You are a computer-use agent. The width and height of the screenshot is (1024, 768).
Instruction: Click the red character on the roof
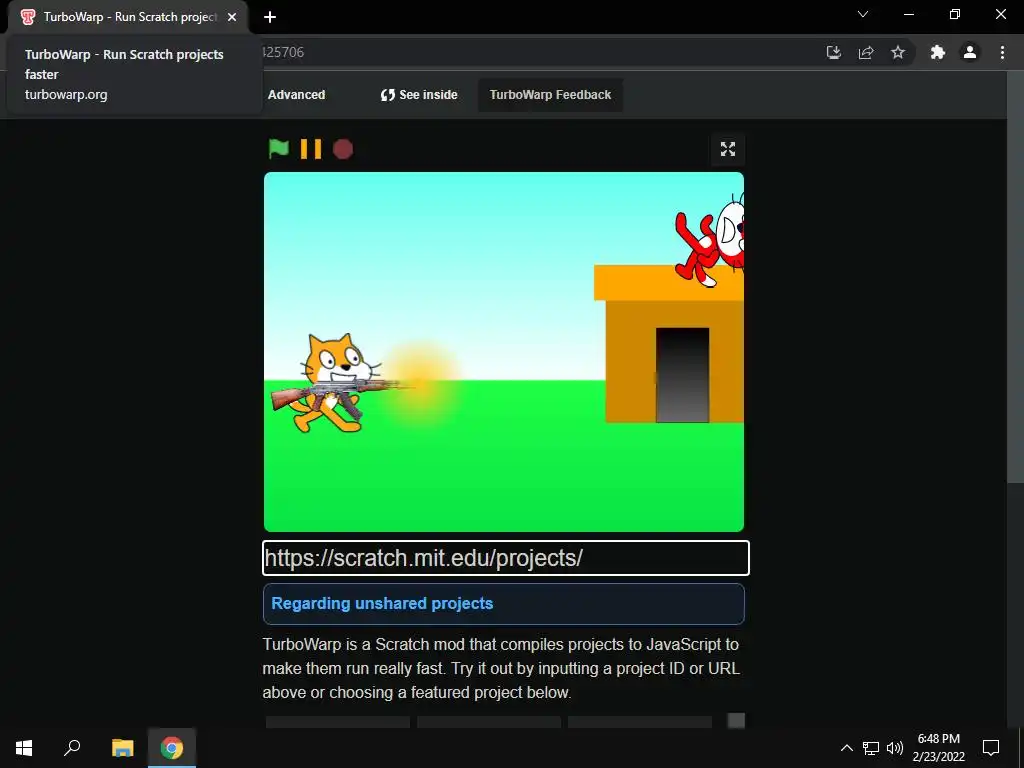(x=710, y=240)
